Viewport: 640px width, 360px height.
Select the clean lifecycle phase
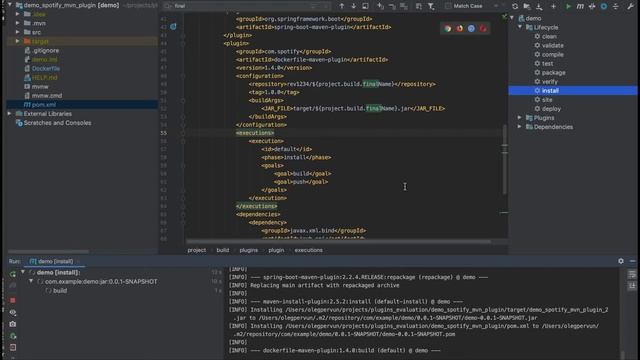(549, 36)
